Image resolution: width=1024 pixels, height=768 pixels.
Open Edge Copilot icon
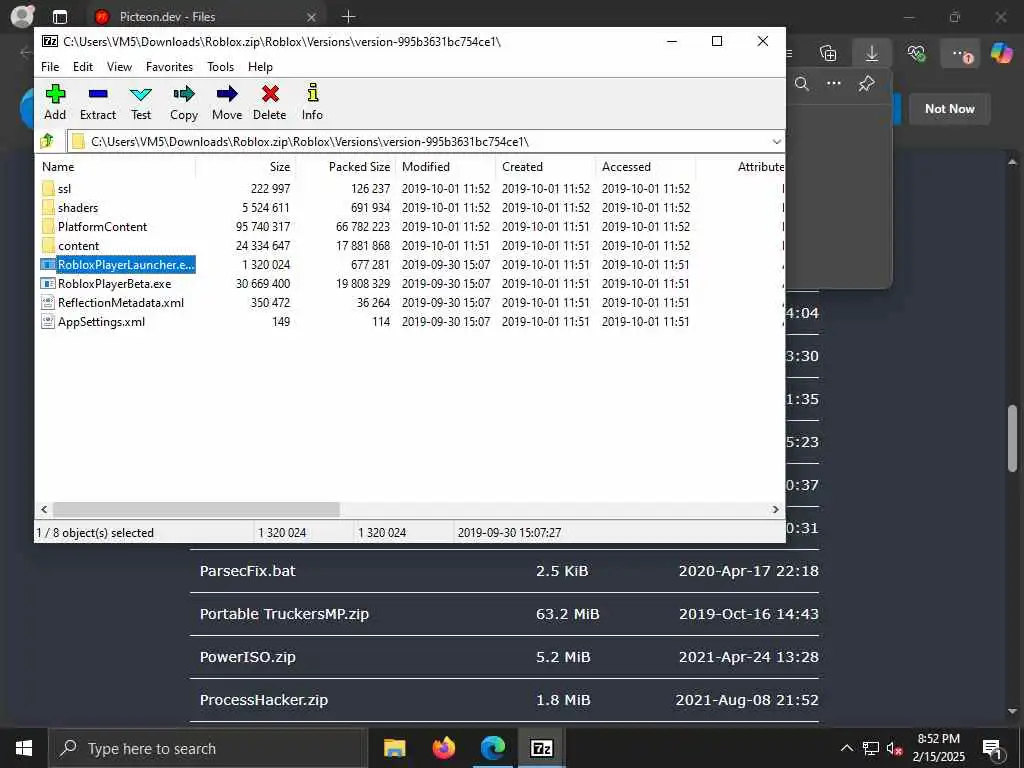point(1001,54)
